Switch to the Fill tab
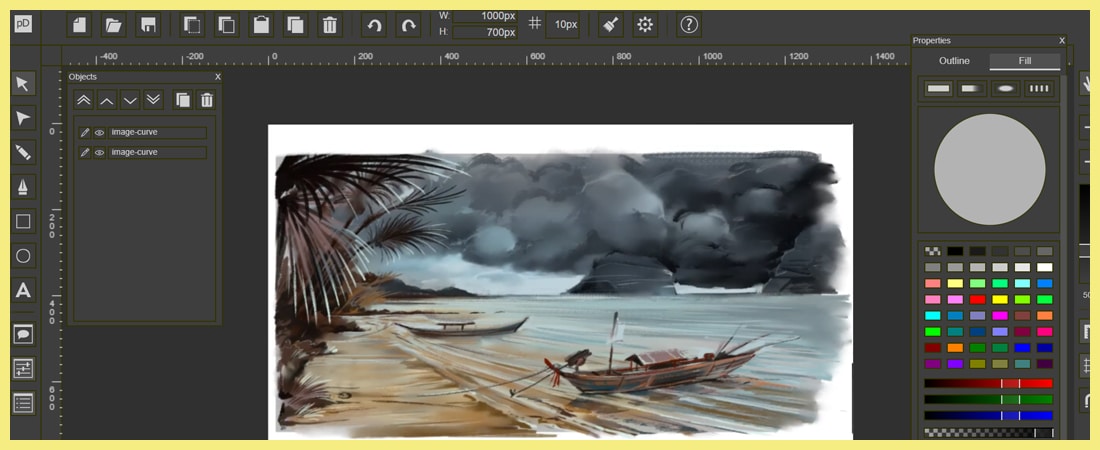The image size is (1100, 450). (x=1025, y=61)
